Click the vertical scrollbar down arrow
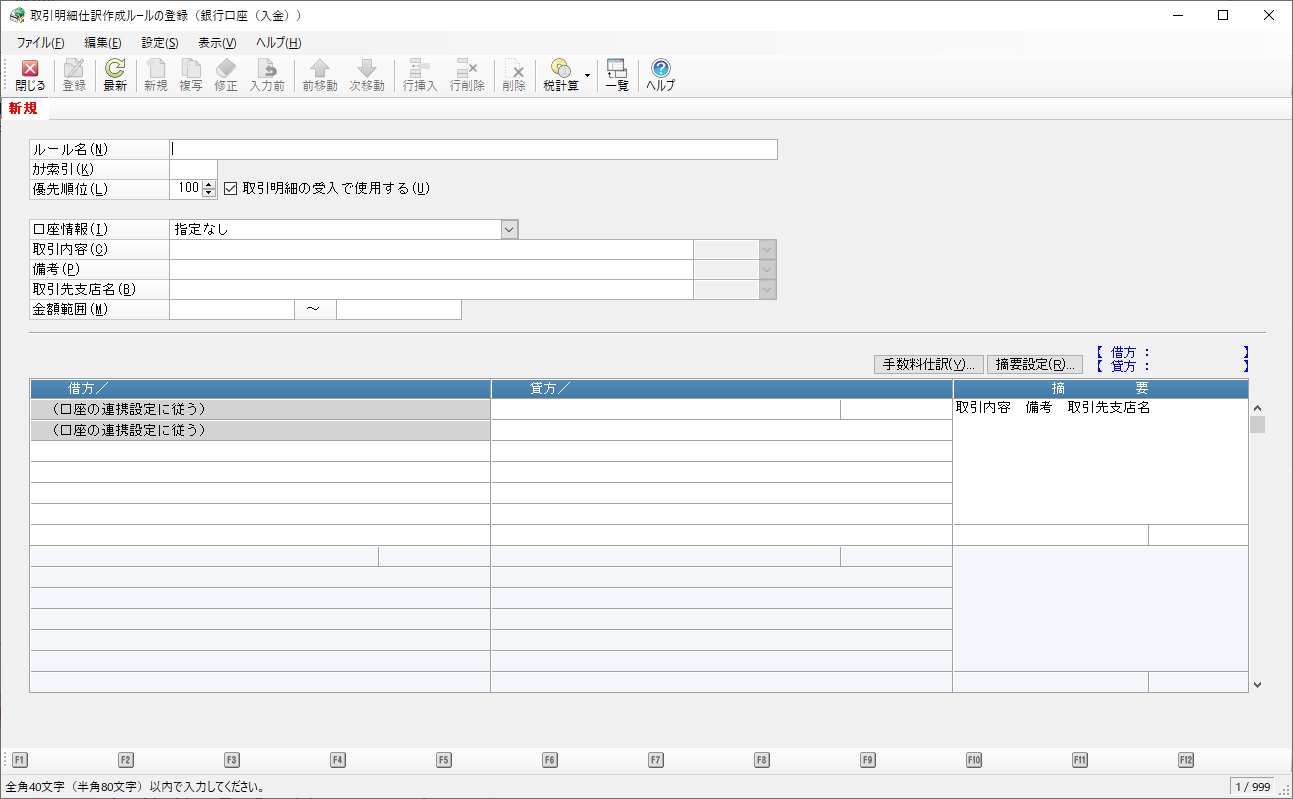This screenshot has width=1293, height=799. tap(1257, 685)
